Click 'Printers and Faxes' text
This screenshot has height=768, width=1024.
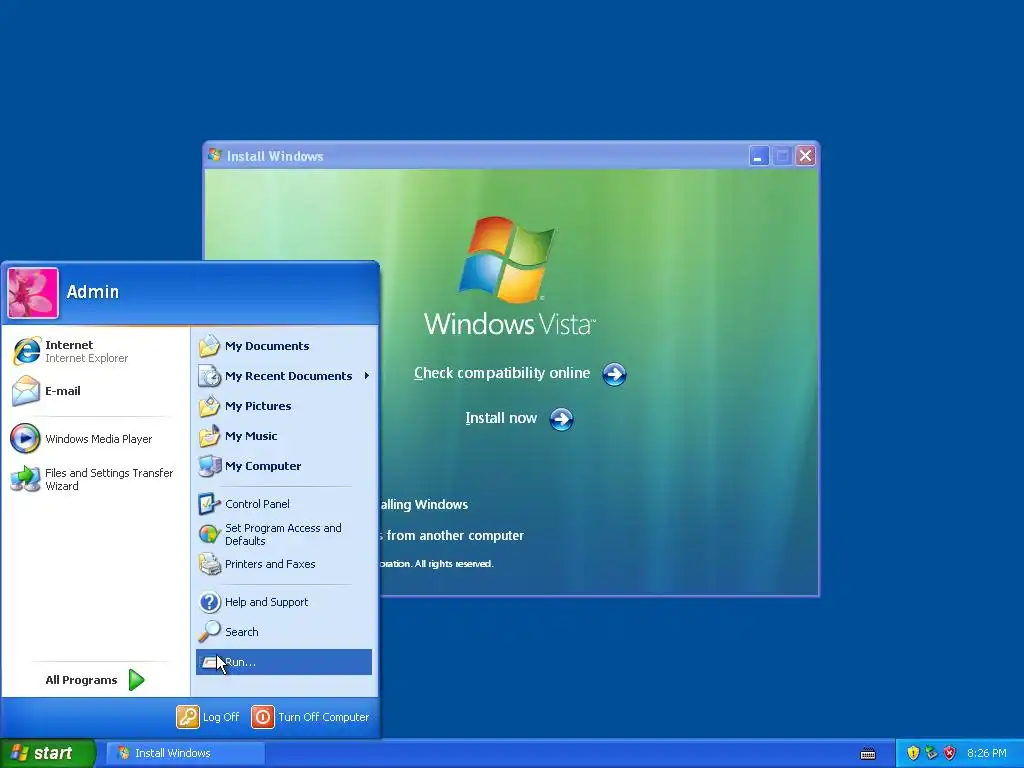pos(270,564)
